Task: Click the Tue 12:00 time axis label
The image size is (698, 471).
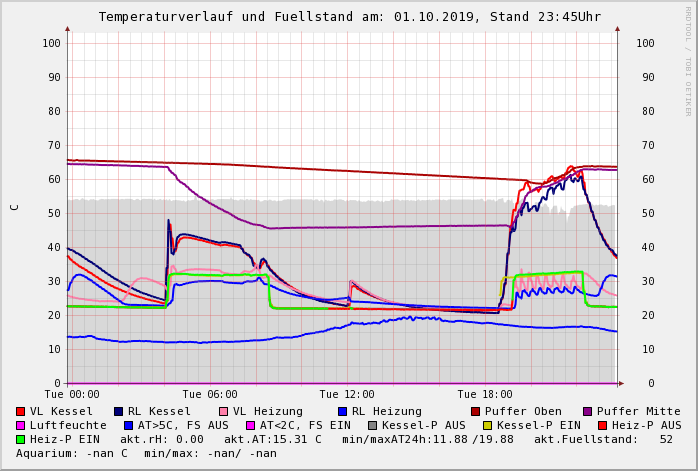Action: point(347,394)
